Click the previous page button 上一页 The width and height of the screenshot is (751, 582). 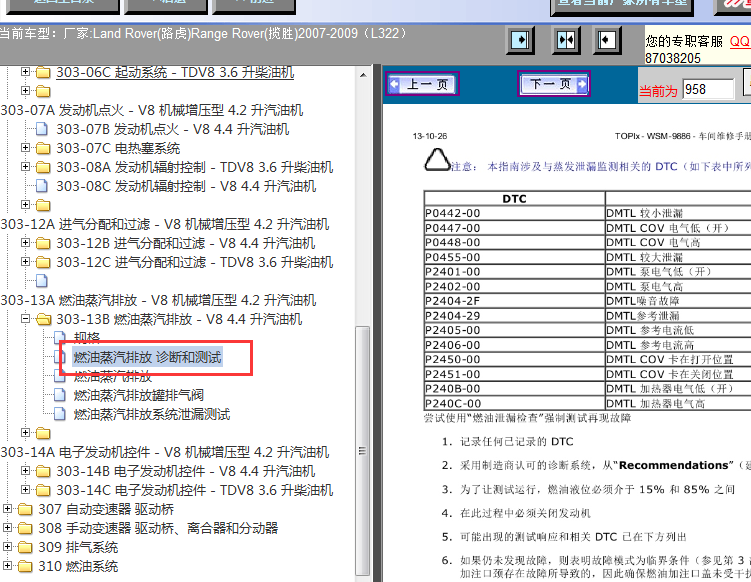click(422, 84)
